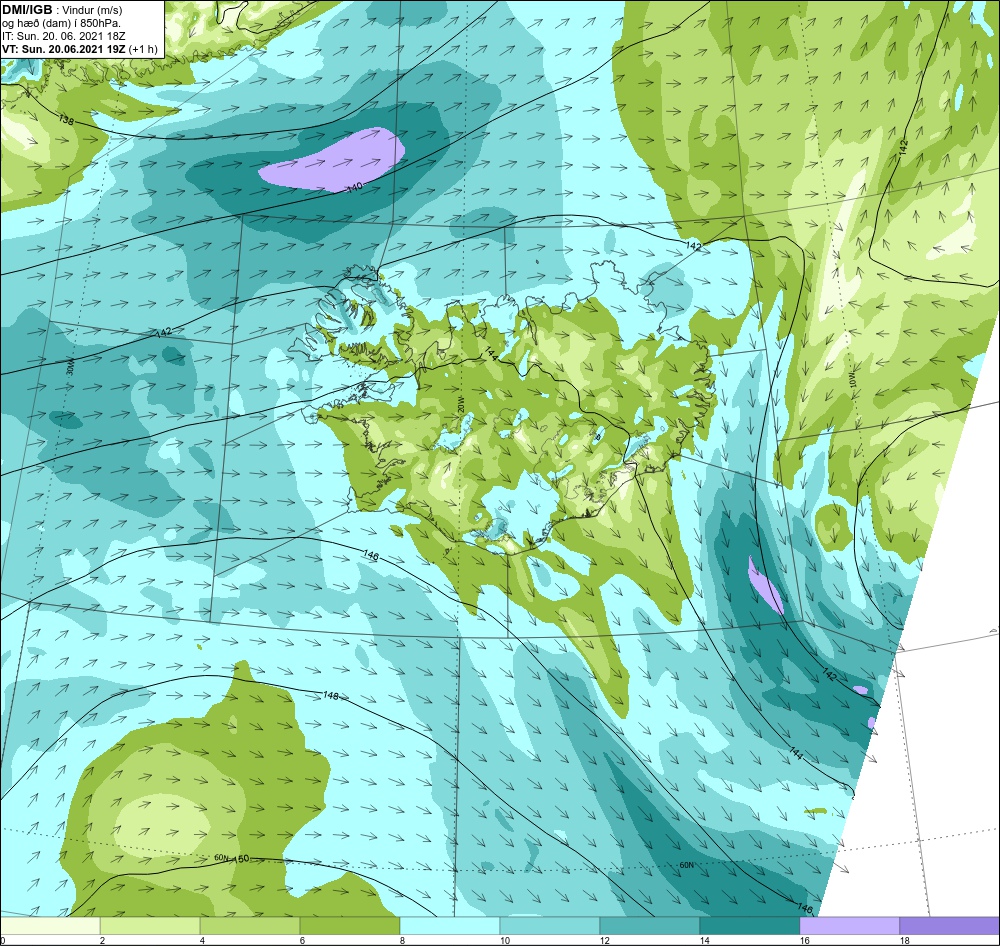Click the legend tick label '10'
Viewport: 1000px width, 946px height.
point(504,940)
